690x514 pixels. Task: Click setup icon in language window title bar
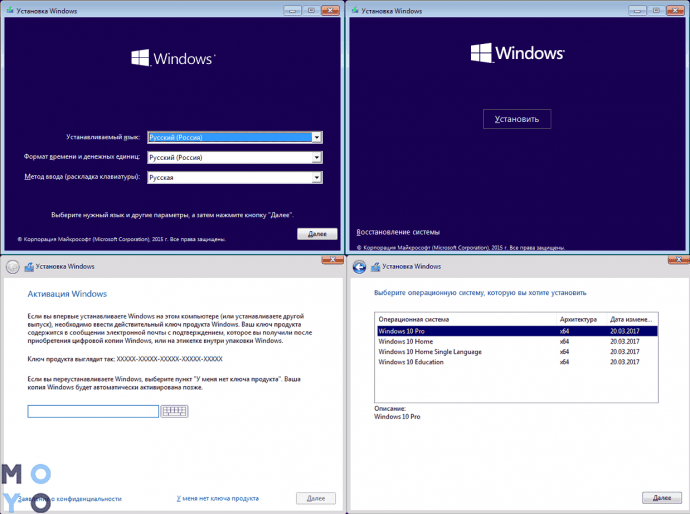[x=10, y=10]
